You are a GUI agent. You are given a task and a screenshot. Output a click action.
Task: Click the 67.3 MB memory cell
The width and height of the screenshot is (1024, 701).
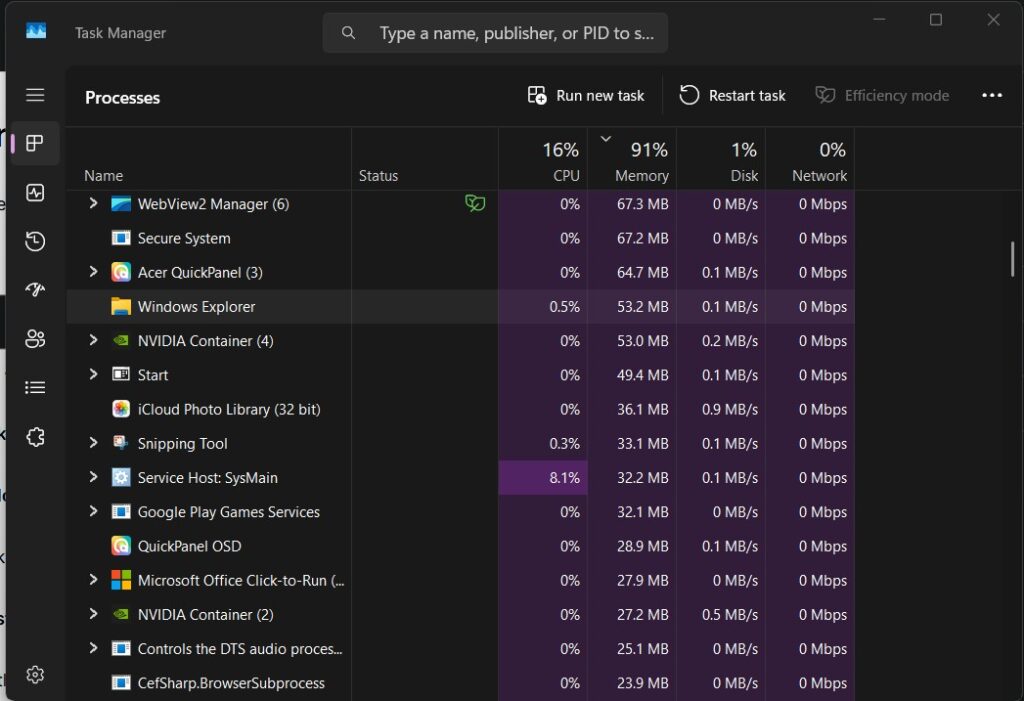(x=632, y=204)
